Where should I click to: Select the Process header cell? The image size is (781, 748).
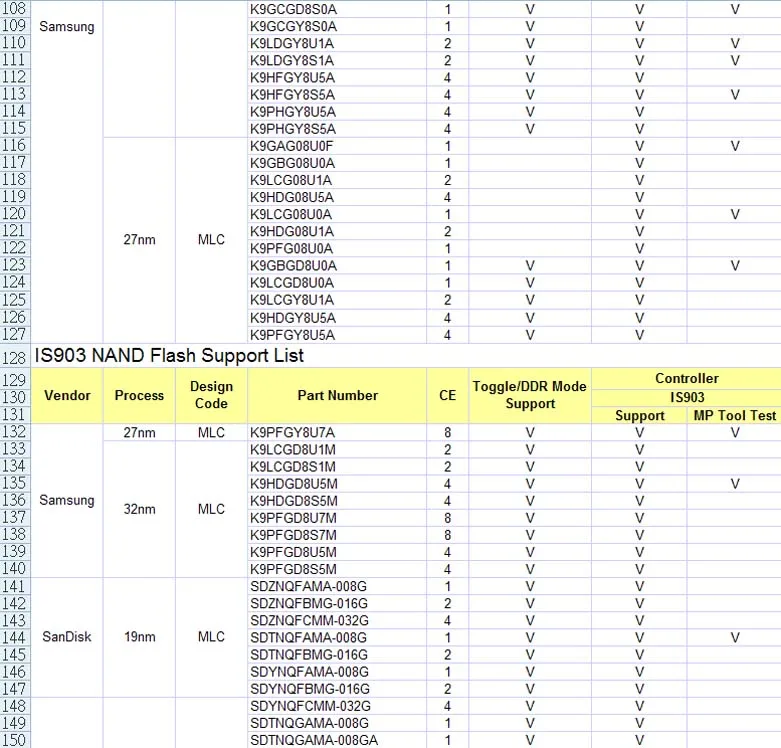point(139,395)
